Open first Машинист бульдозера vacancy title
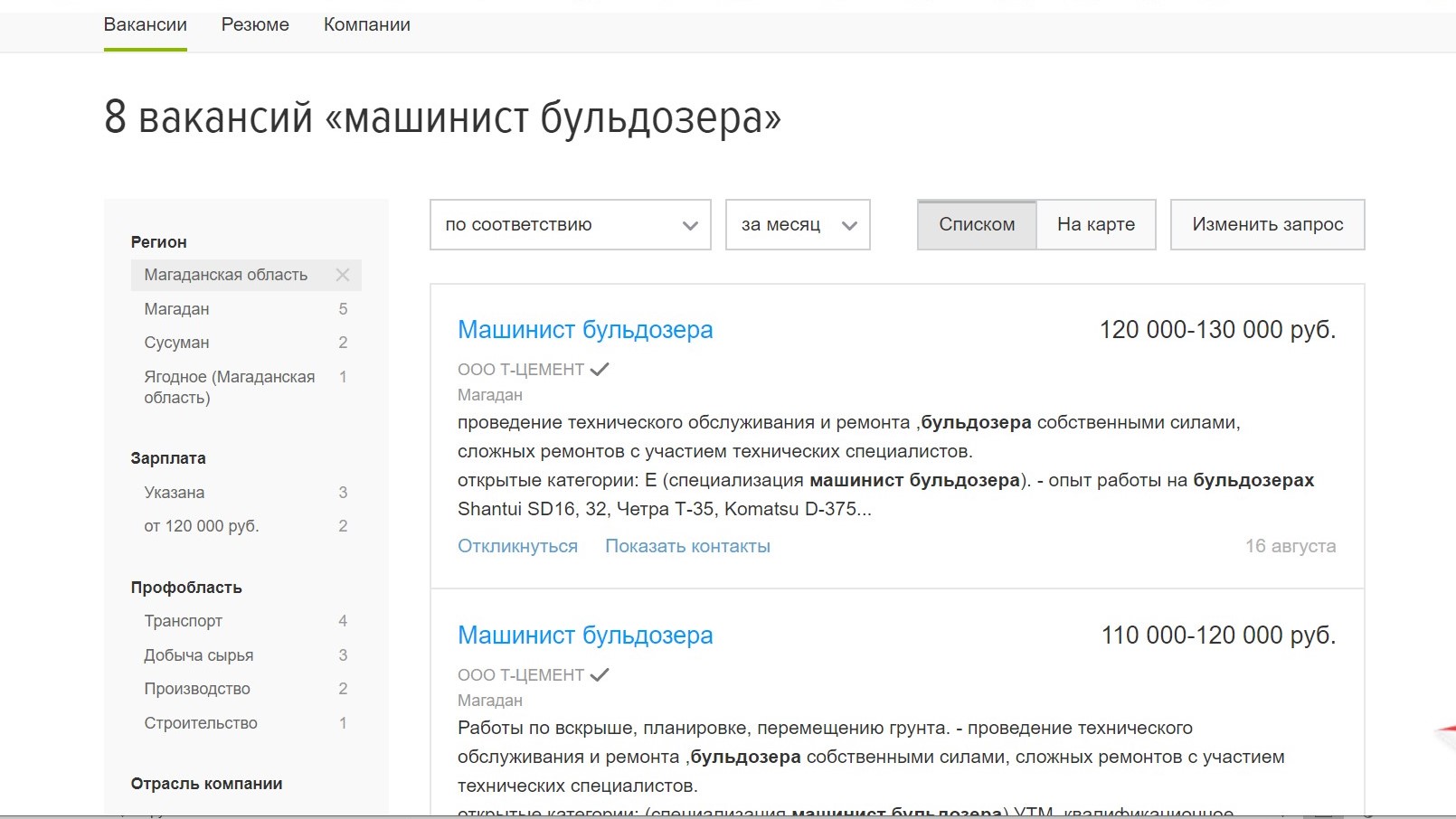Image resolution: width=1456 pixels, height=819 pixels. pyautogui.click(x=585, y=330)
